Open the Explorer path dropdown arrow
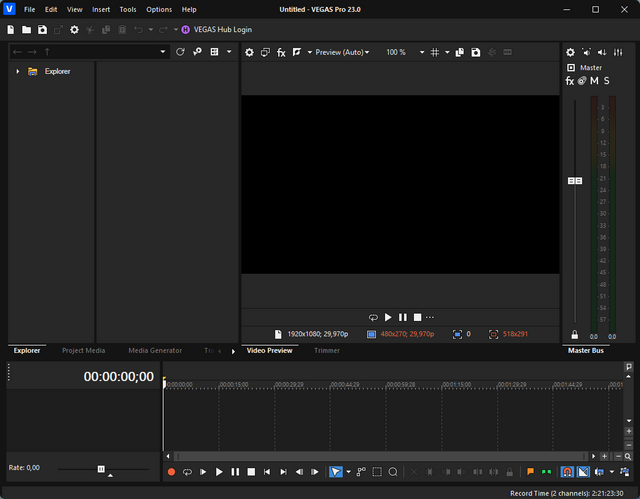This screenshot has width=640, height=499. coord(163,52)
